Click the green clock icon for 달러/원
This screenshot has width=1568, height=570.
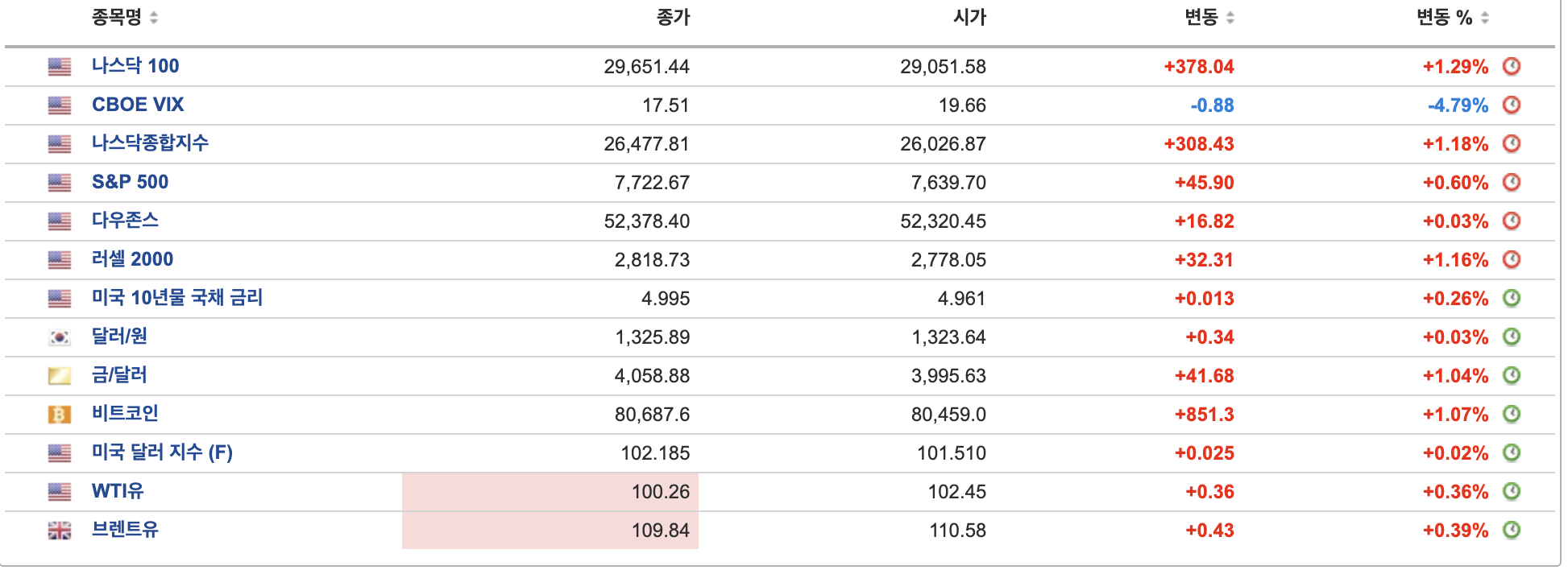point(1512,337)
